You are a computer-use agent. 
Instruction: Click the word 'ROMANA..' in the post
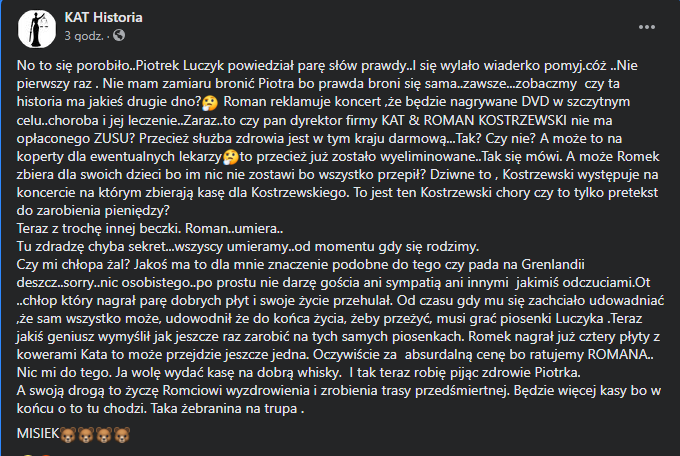[620, 354]
